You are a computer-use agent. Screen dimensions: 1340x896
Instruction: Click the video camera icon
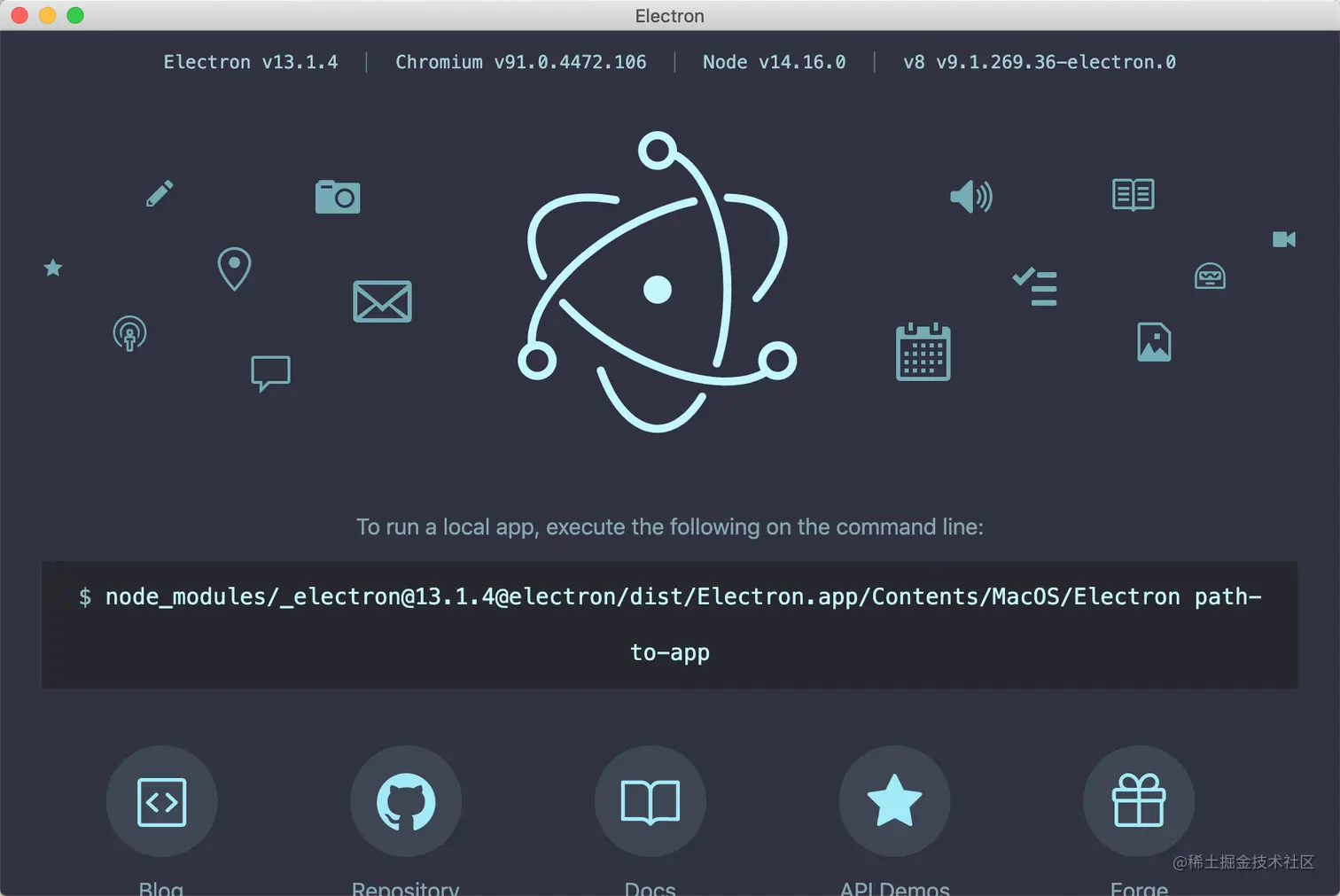point(1284,239)
